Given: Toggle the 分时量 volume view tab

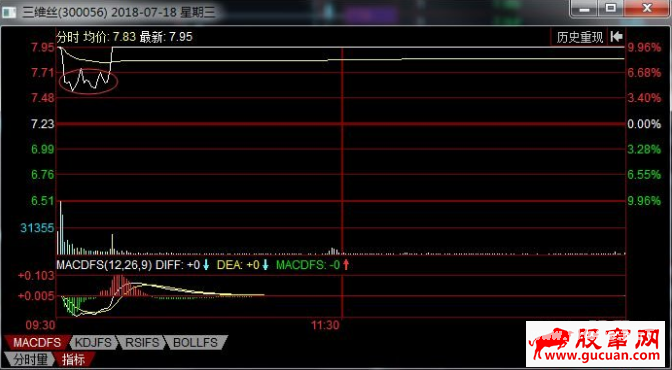Looking at the screenshot, I should click(28, 359).
